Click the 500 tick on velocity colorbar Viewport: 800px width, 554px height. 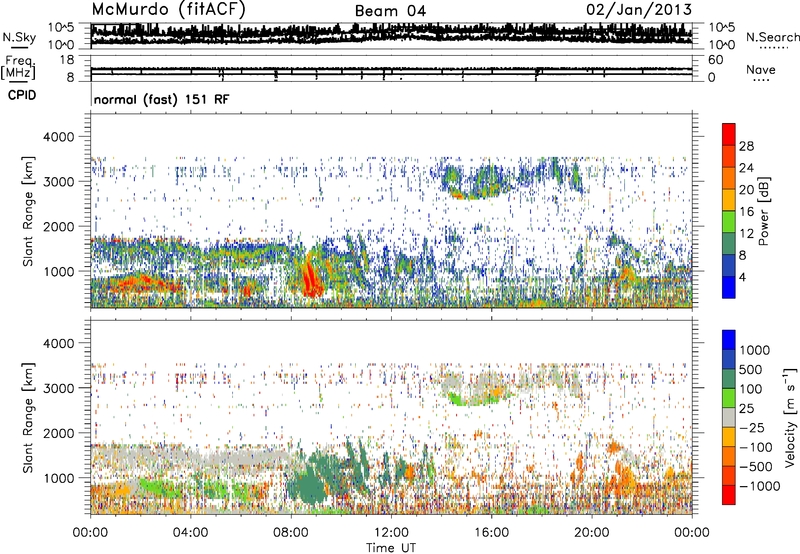point(751,369)
